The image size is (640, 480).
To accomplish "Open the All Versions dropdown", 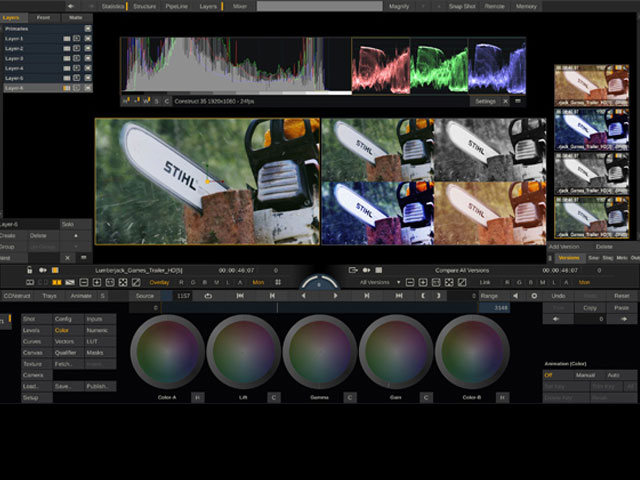I will [380, 282].
